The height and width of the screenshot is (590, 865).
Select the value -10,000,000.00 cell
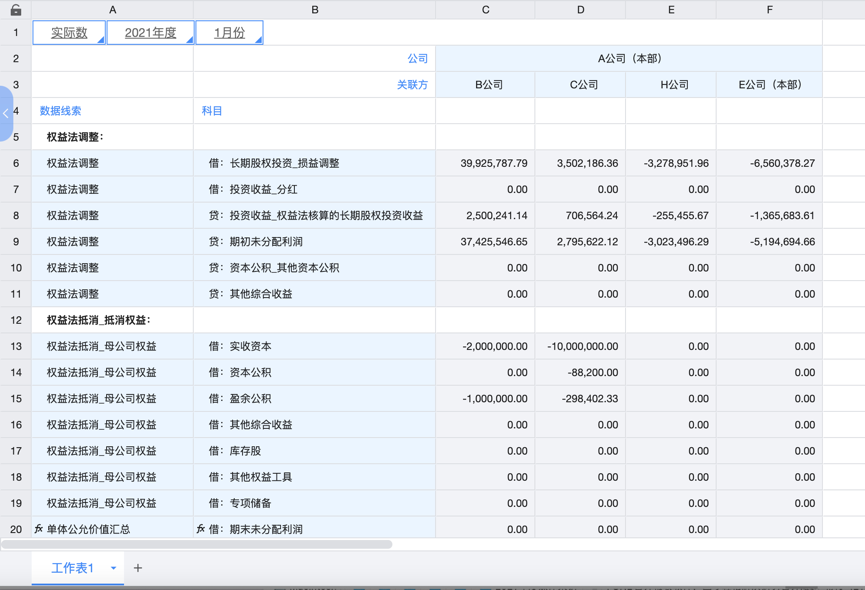(580, 346)
